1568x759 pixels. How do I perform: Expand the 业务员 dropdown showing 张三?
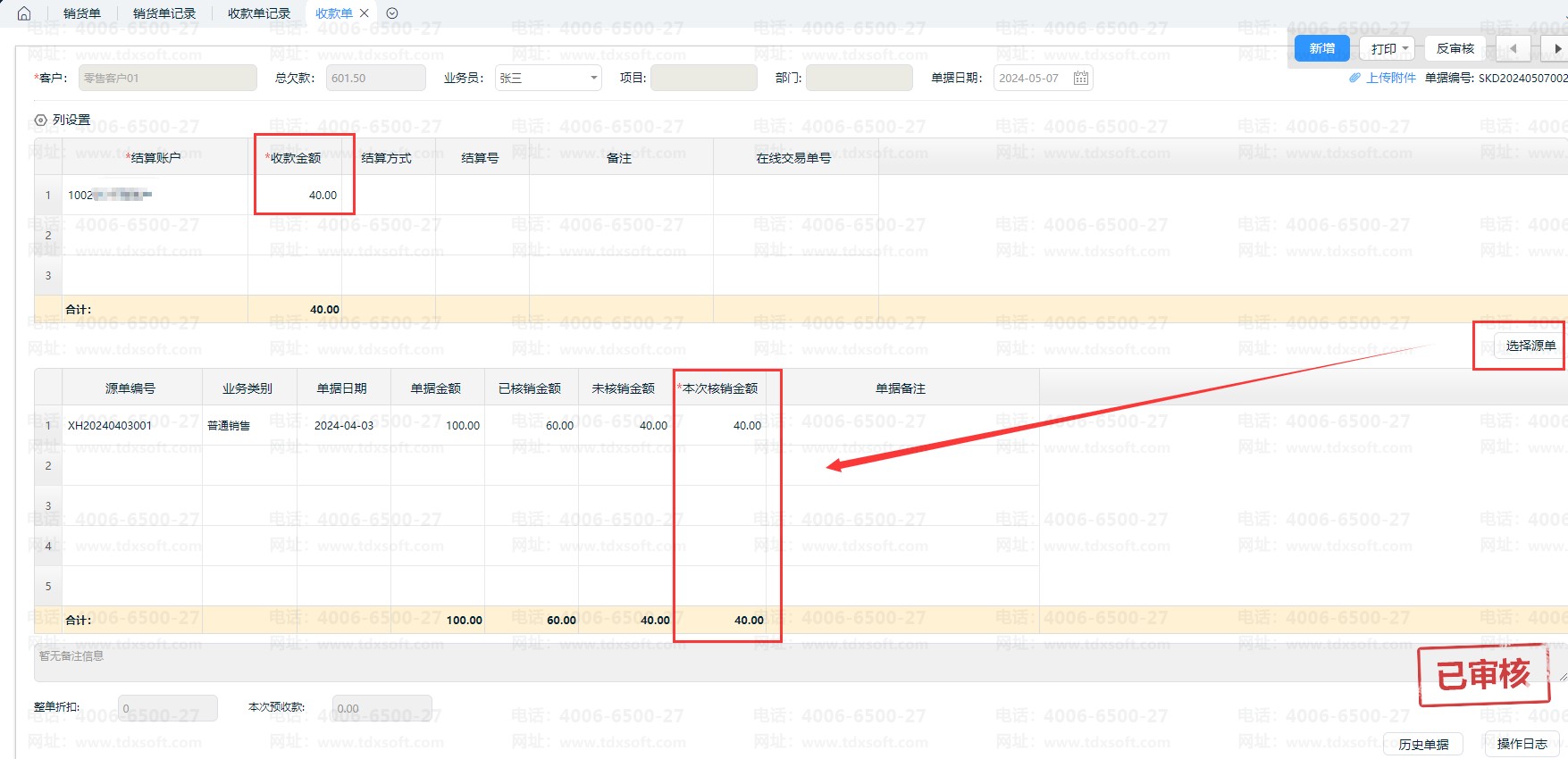point(593,79)
